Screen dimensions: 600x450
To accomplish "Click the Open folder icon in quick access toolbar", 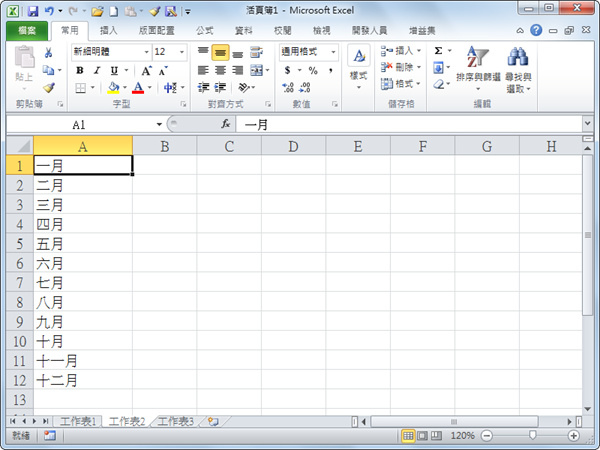I will click(x=97, y=11).
